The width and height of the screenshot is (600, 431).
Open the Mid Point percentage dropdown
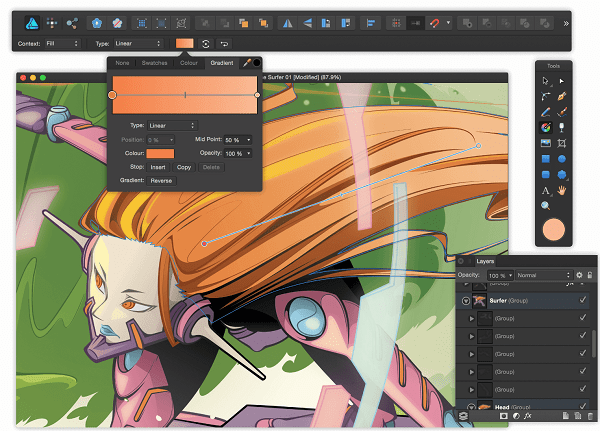click(238, 140)
